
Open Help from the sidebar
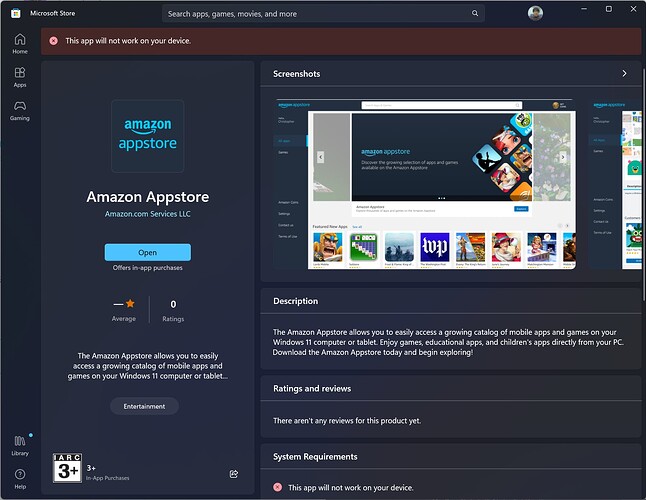point(20,479)
